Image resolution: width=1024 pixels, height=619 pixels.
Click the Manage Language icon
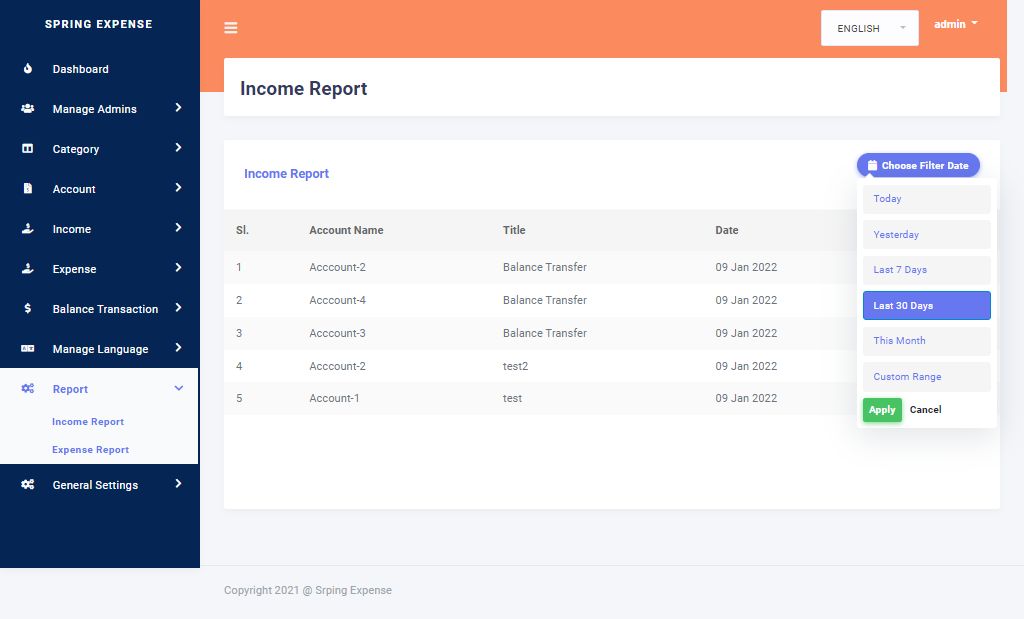pos(28,349)
